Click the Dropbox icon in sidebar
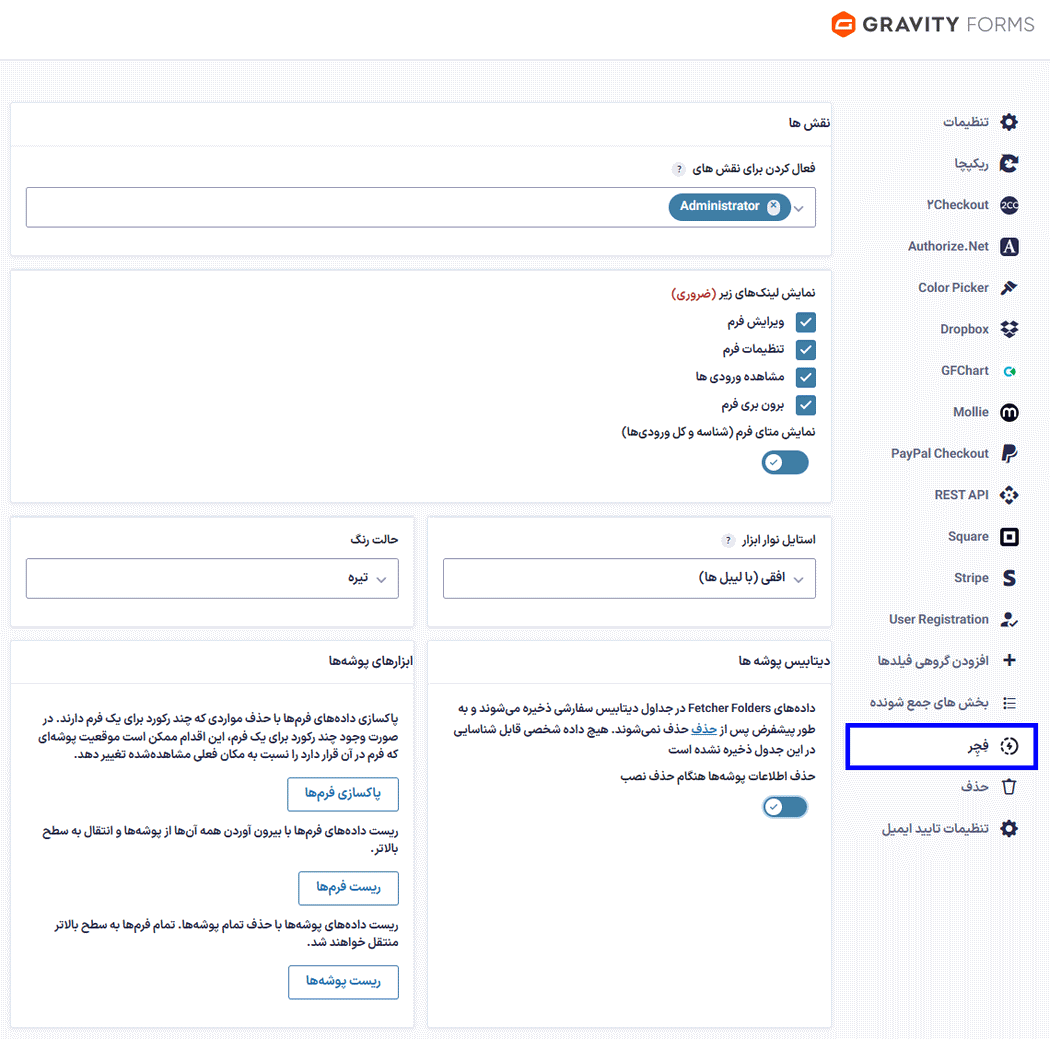 (1009, 329)
